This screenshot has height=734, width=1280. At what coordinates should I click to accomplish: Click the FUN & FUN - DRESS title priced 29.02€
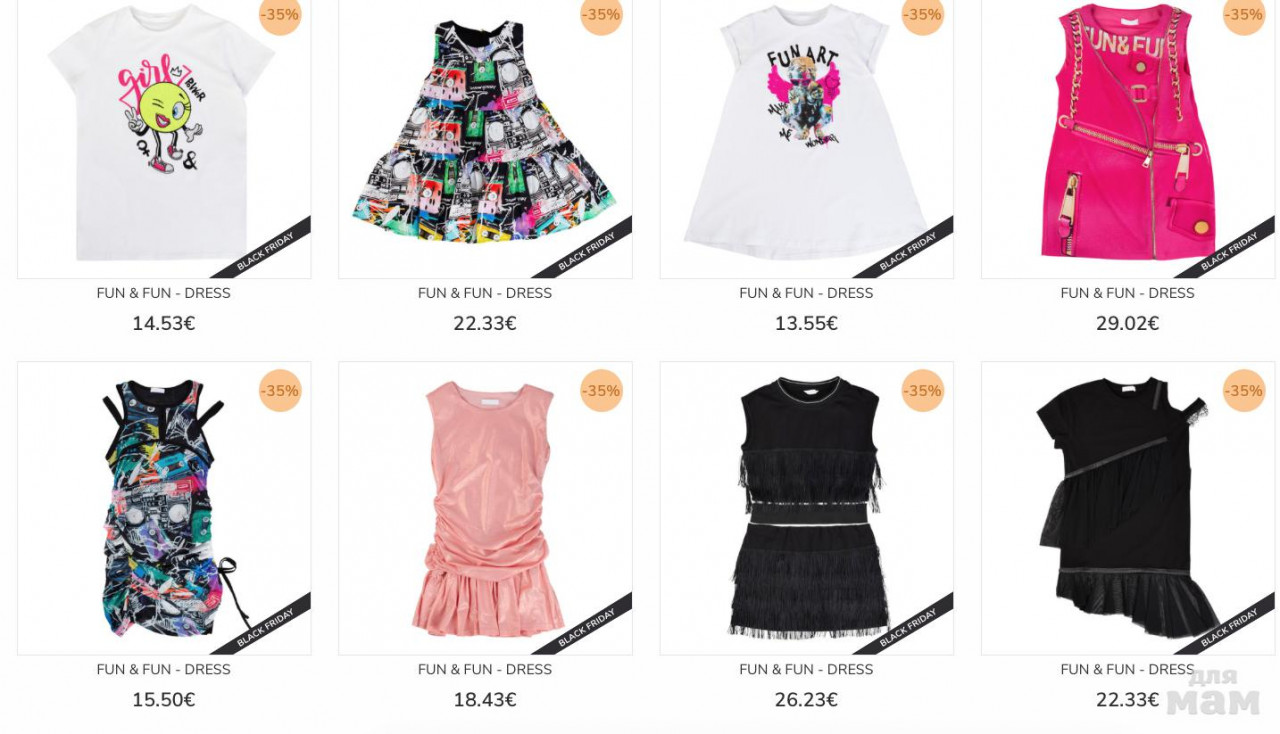tap(1128, 293)
